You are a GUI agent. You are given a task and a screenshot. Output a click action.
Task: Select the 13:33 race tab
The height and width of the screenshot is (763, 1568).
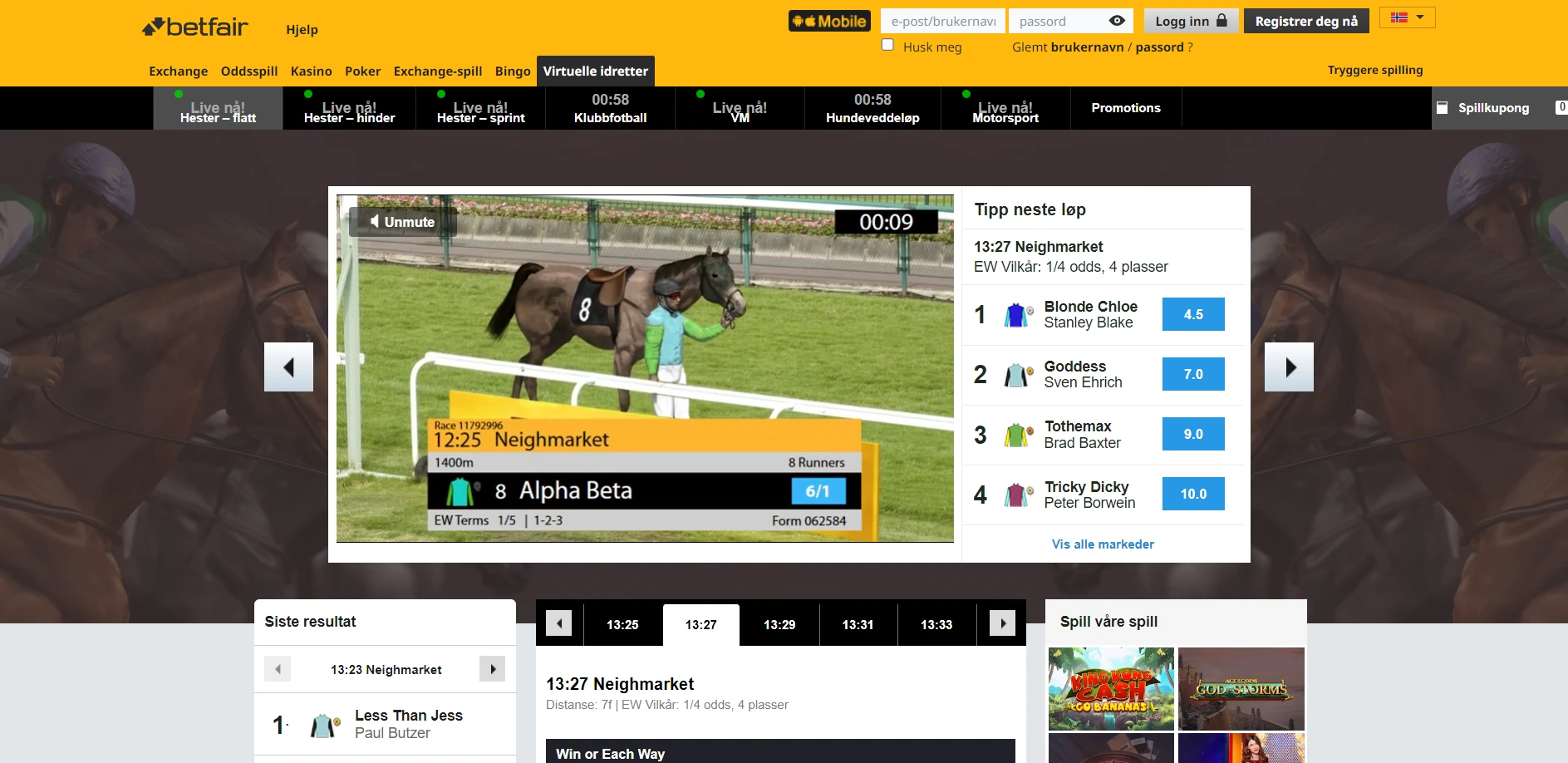click(936, 625)
